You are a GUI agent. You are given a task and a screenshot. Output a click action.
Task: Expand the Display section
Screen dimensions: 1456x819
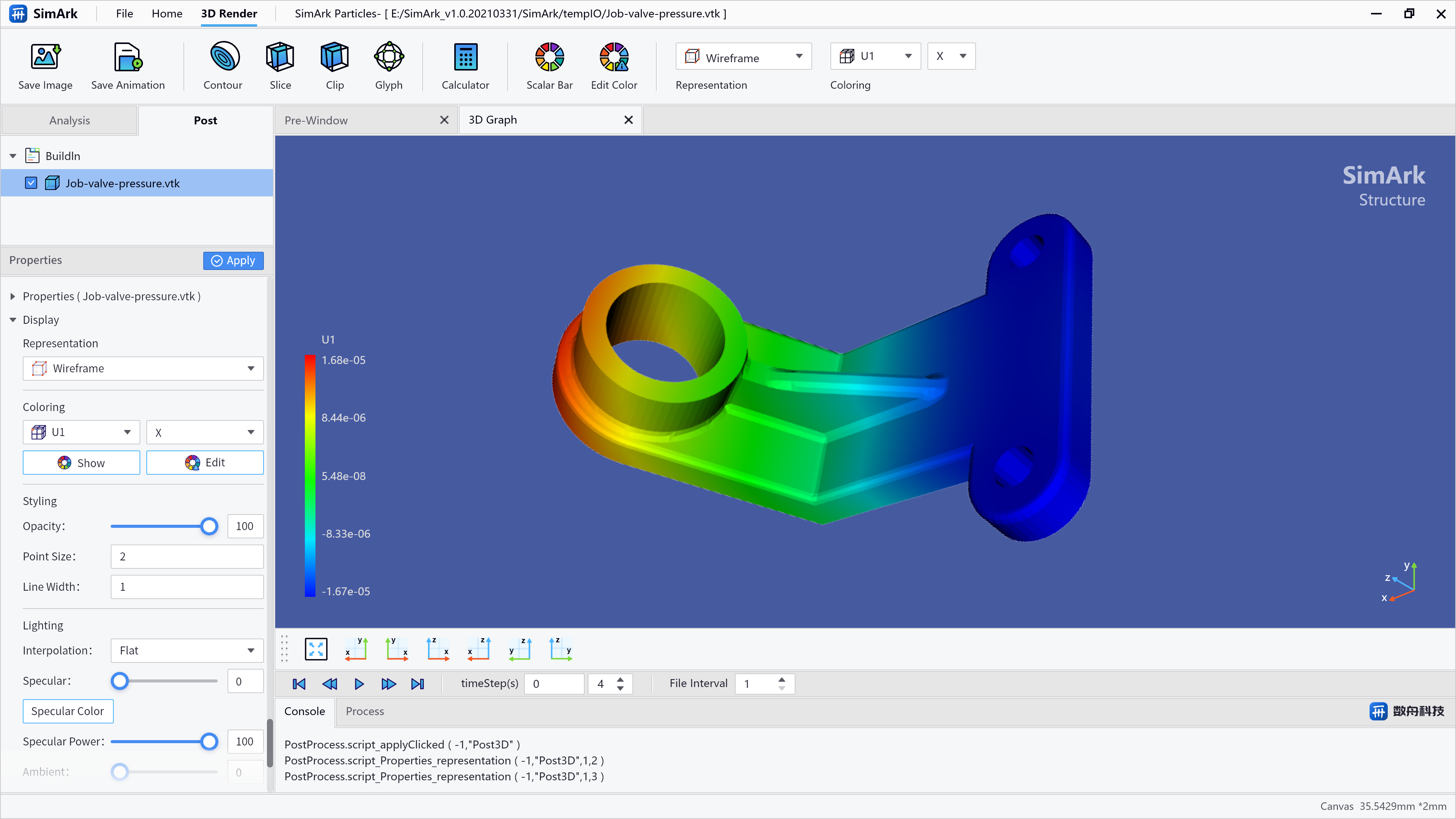click(x=12, y=319)
